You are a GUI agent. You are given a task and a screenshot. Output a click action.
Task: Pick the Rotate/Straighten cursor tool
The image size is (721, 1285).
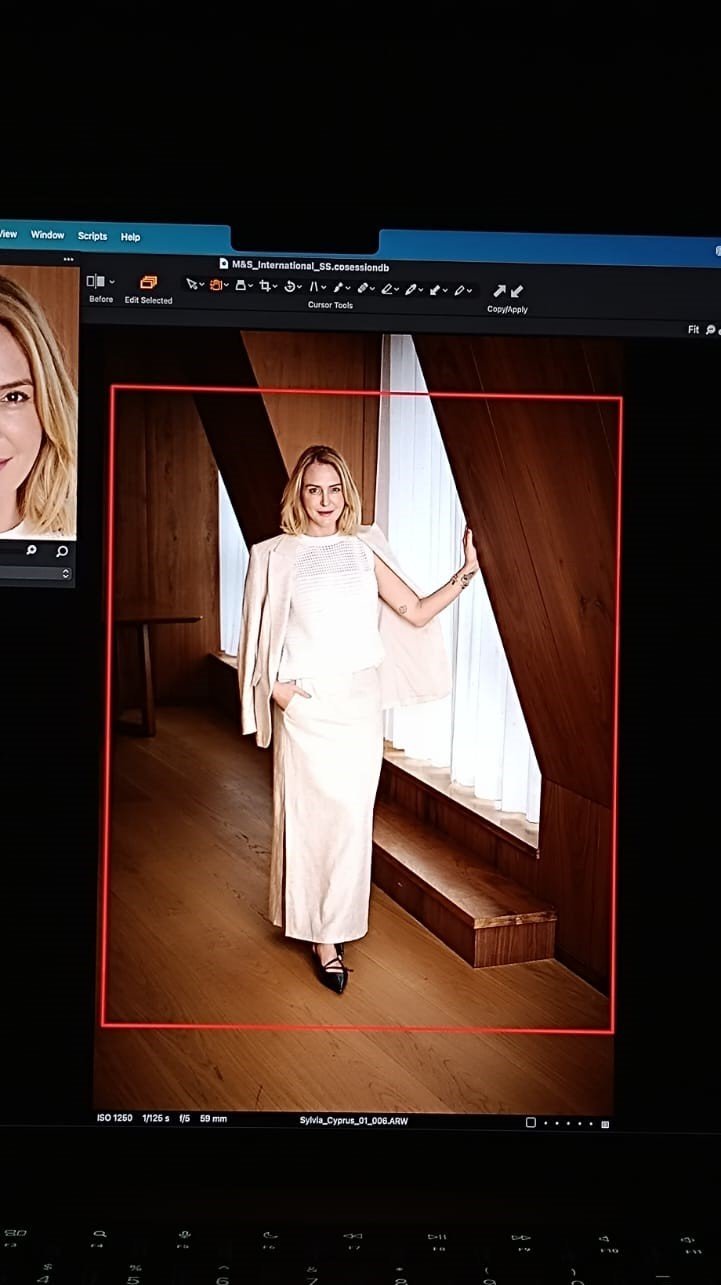coord(290,286)
